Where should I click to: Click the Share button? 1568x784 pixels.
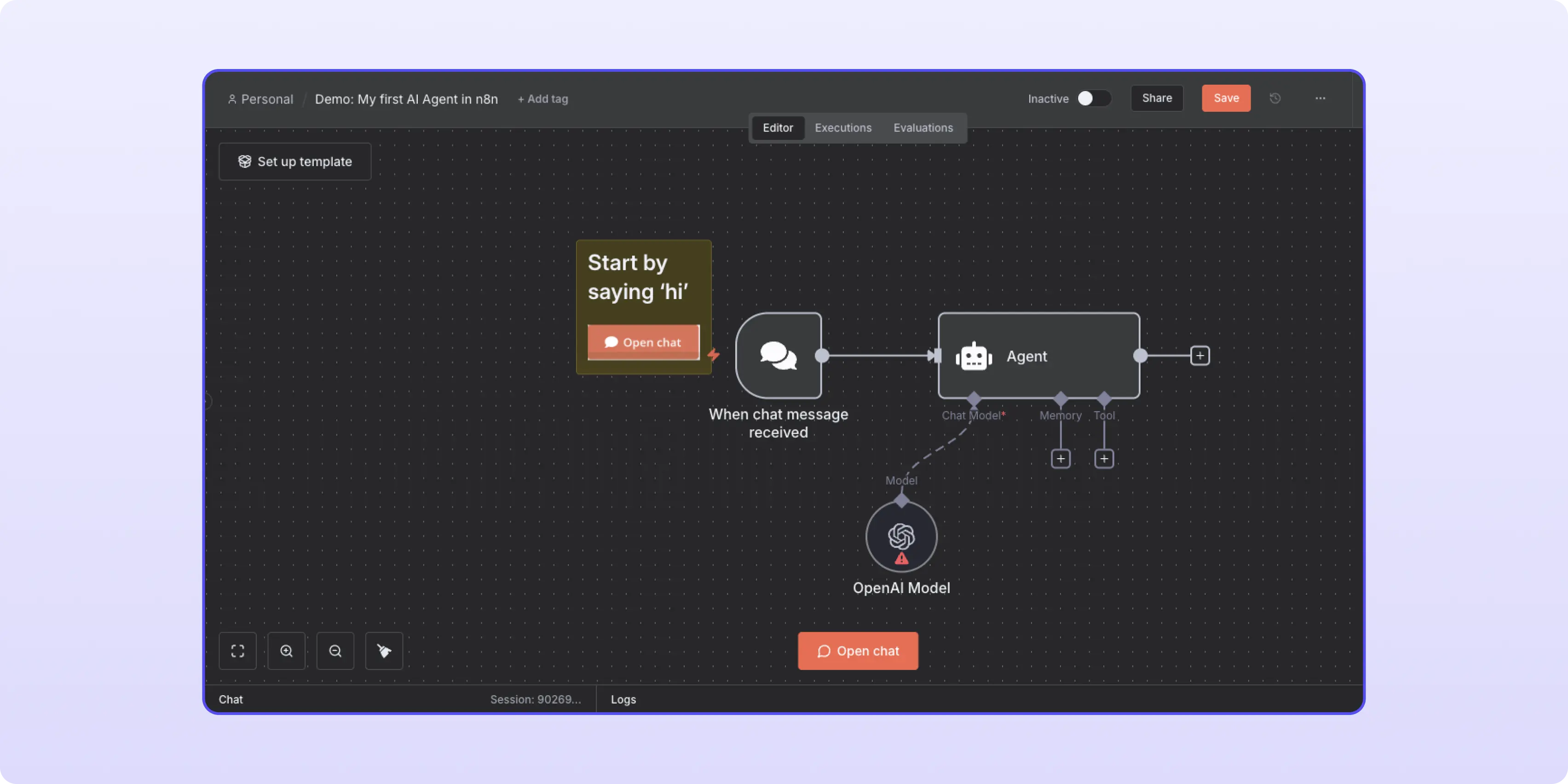(1157, 98)
